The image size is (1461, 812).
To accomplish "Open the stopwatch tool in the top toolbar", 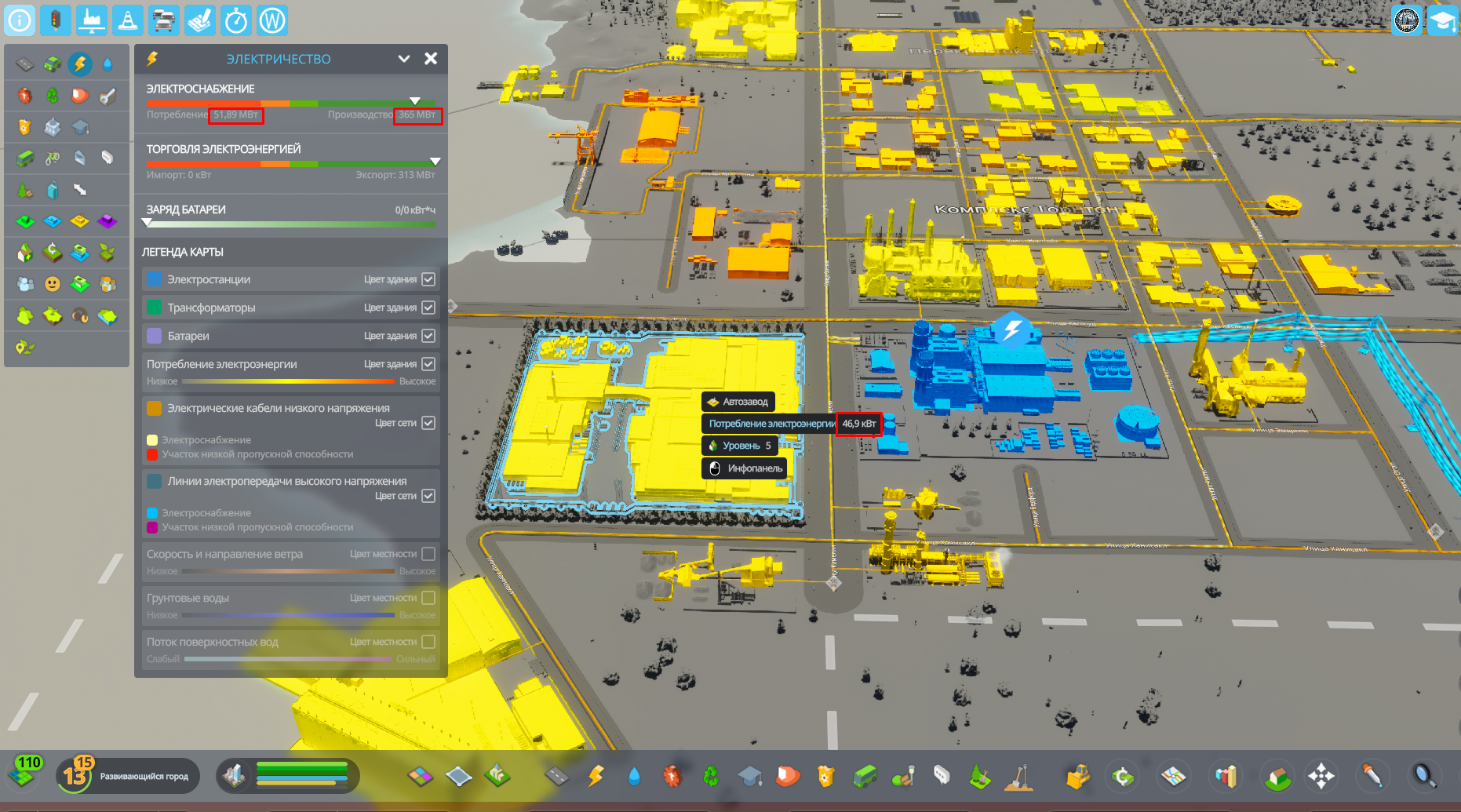I will click(237, 20).
